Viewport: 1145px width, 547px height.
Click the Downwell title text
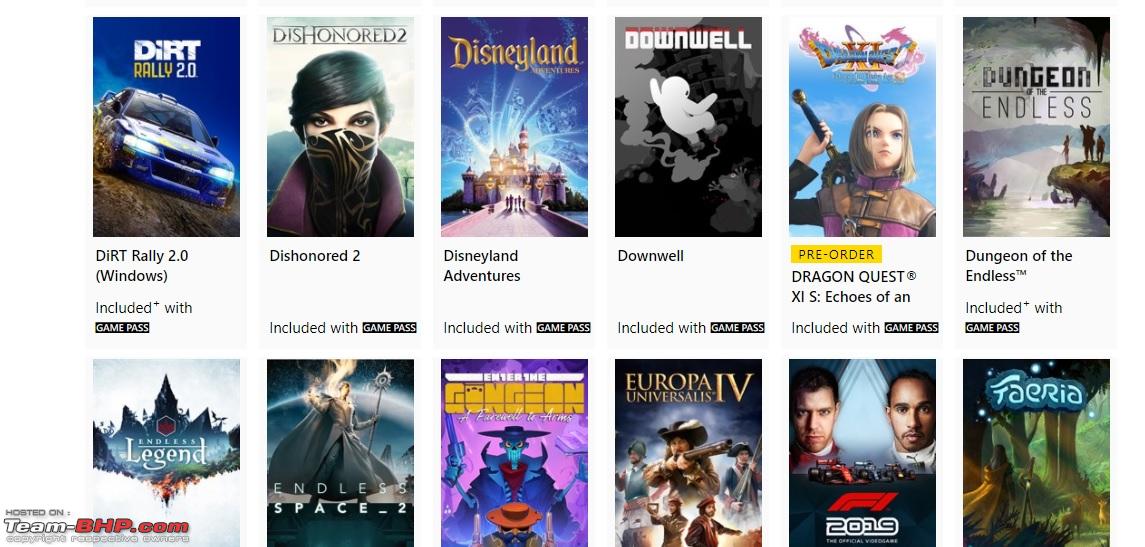651,256
